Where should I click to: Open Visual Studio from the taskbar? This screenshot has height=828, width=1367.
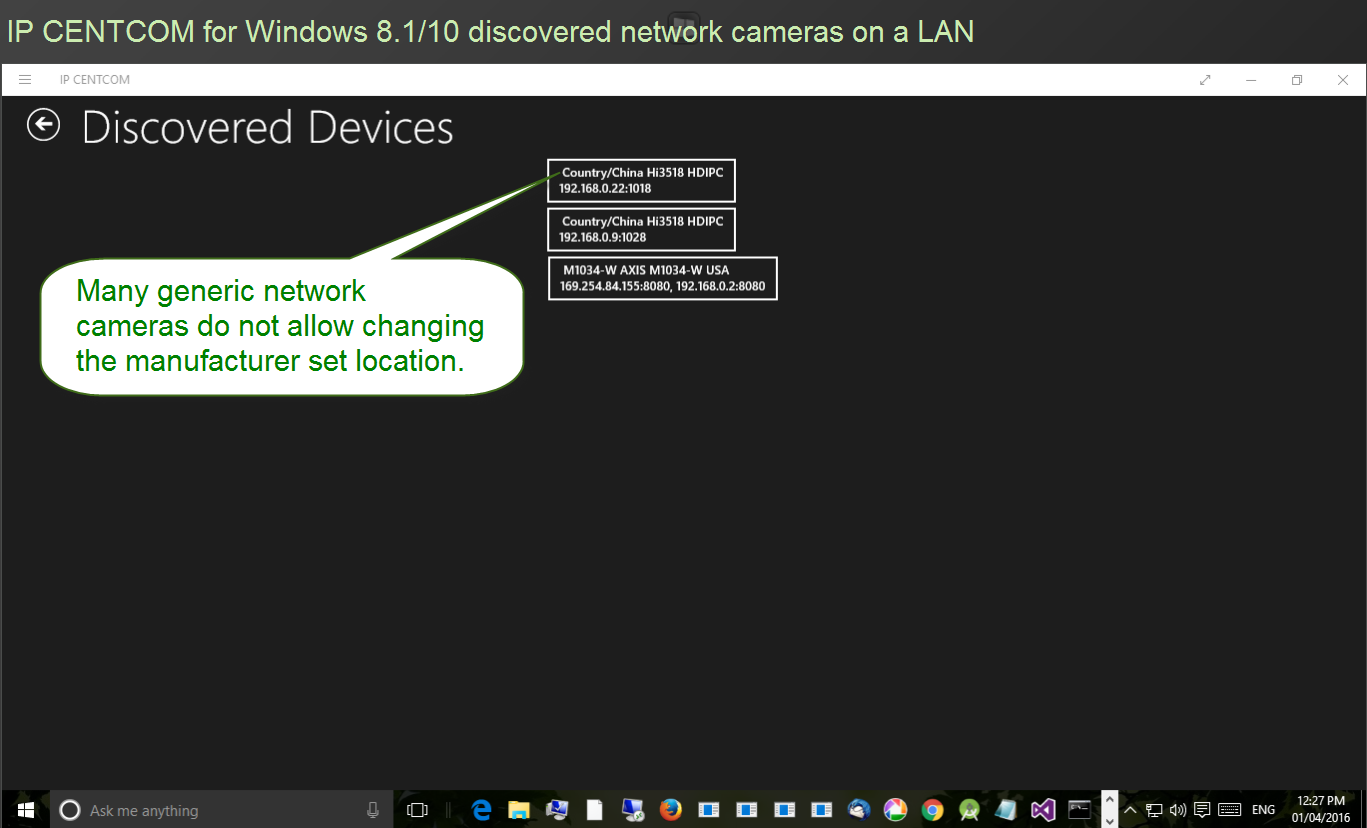click(1043, 810)
